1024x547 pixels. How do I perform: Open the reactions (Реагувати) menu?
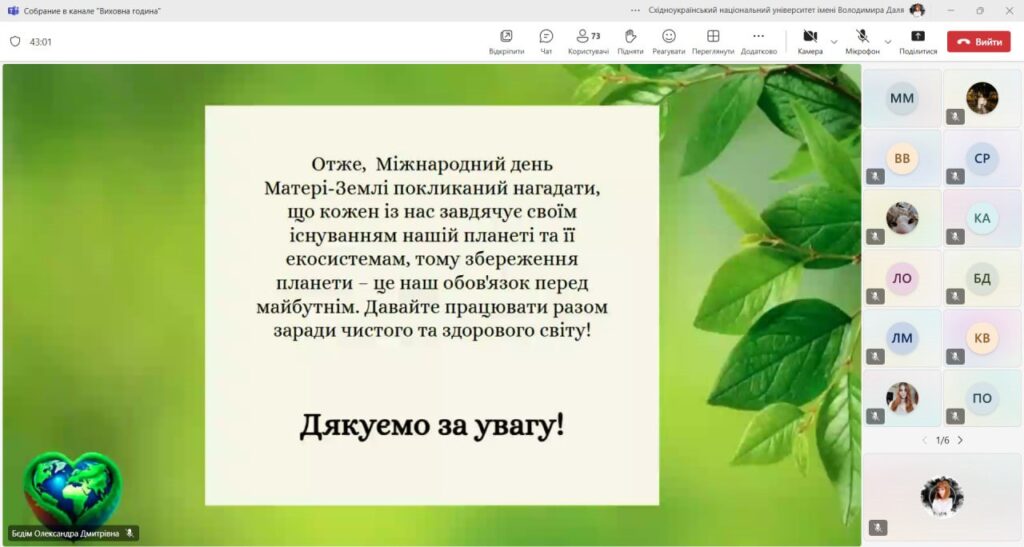tap(669, 41)
